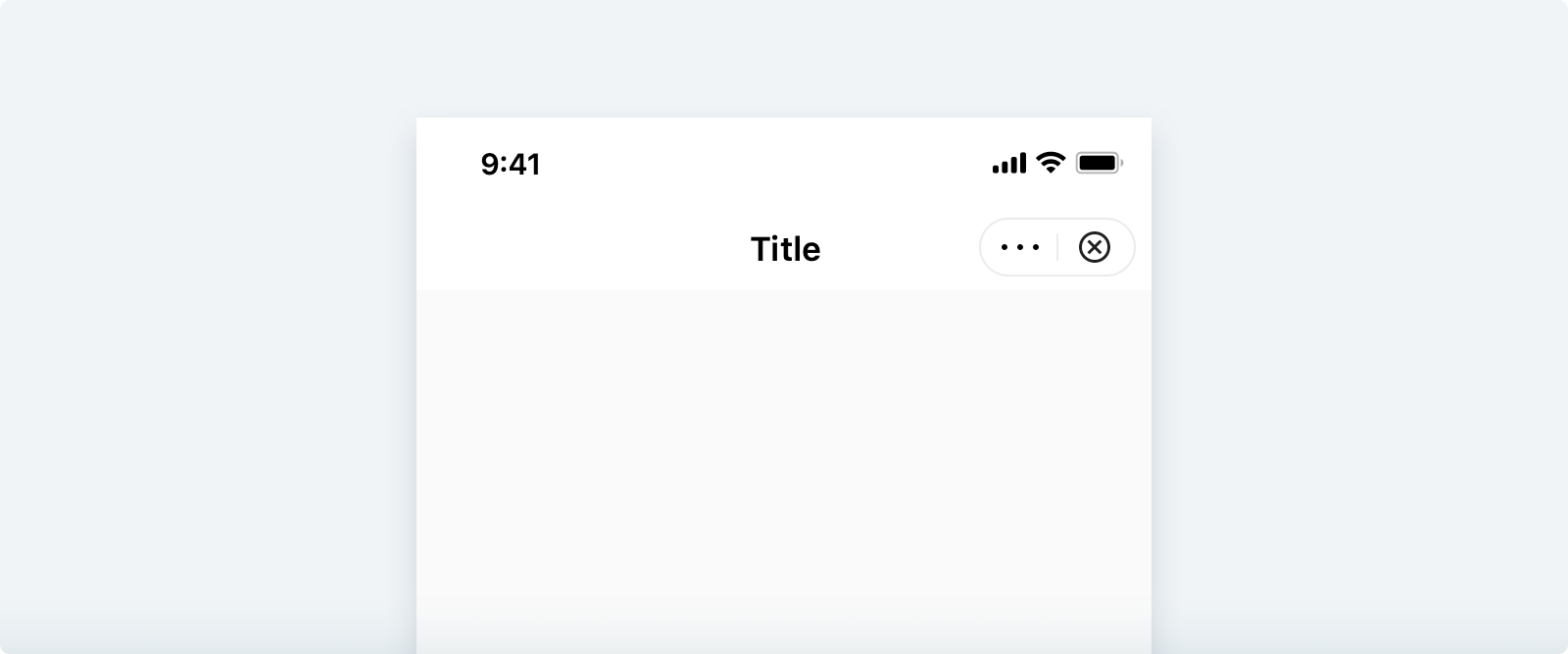Open the three-dots more menu
This screenshot has width=1568, height=654.
tap(1019, 248)
